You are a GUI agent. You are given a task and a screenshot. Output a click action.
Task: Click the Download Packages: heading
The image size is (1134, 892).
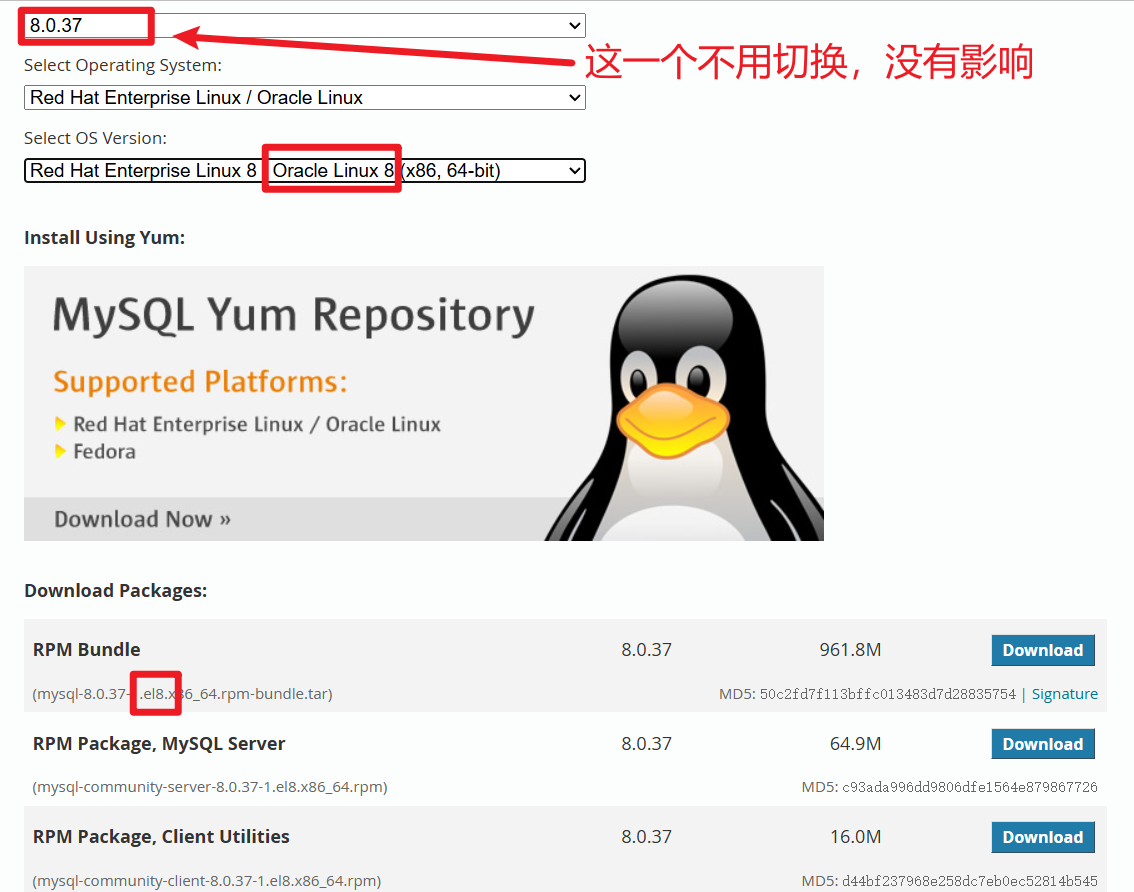[116, 591]
